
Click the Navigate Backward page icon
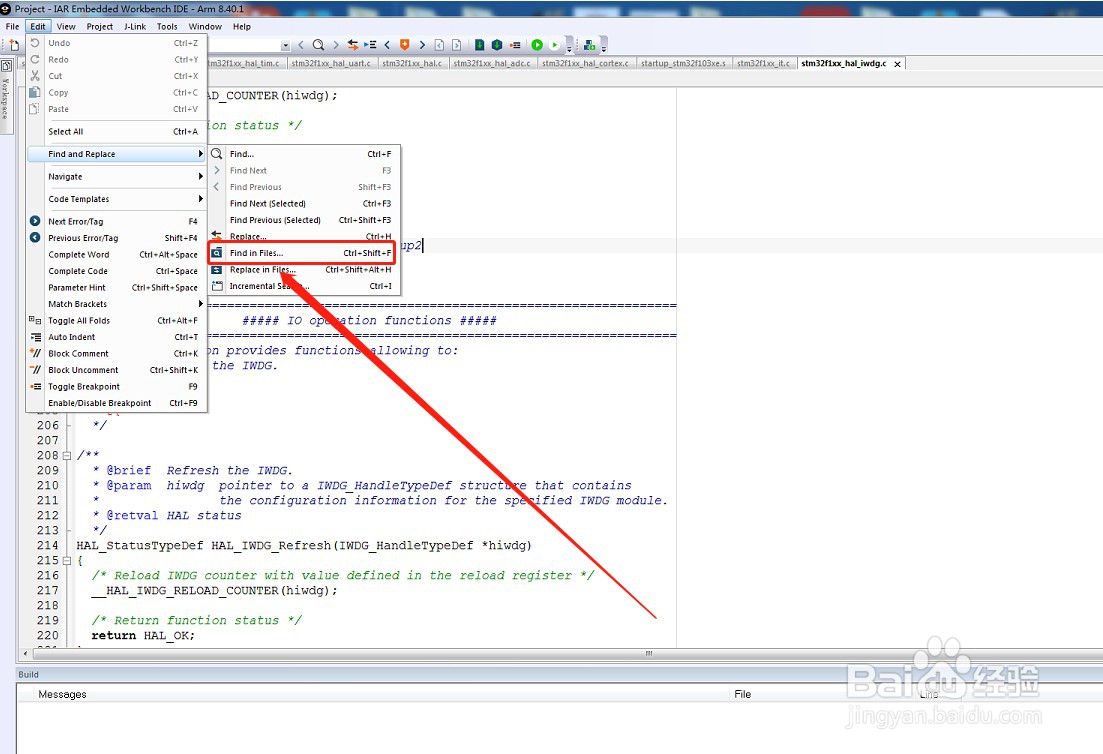[439, 45]
